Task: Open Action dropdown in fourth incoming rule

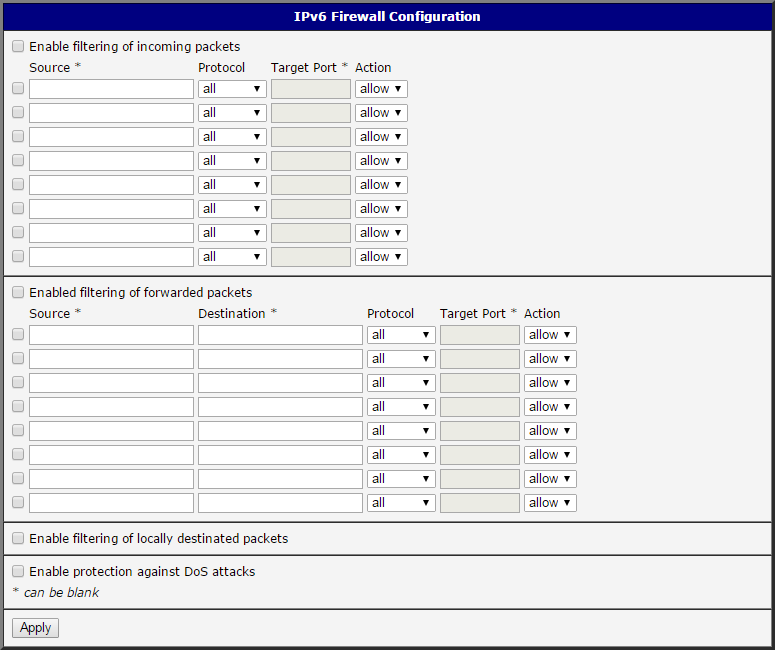Action: coord(381,161)
